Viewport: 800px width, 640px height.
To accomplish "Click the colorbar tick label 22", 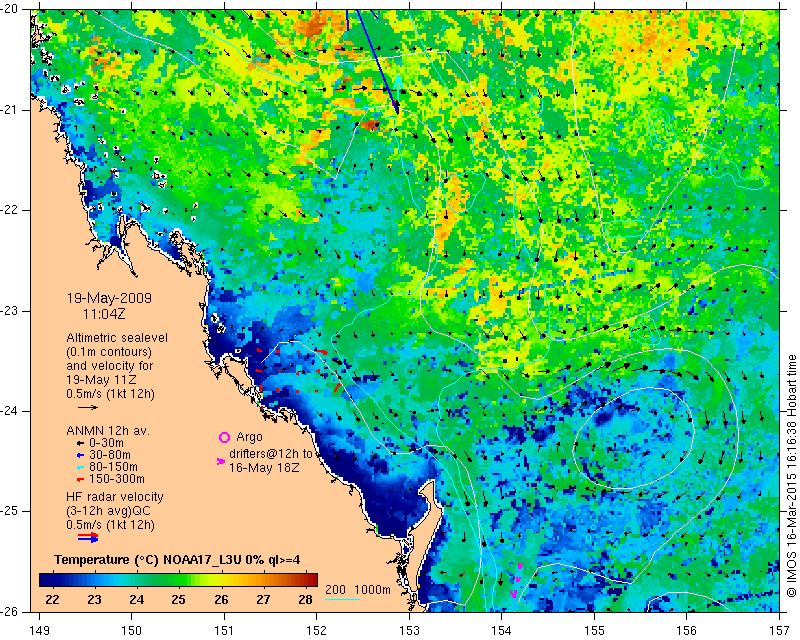I will coord(53,600).
